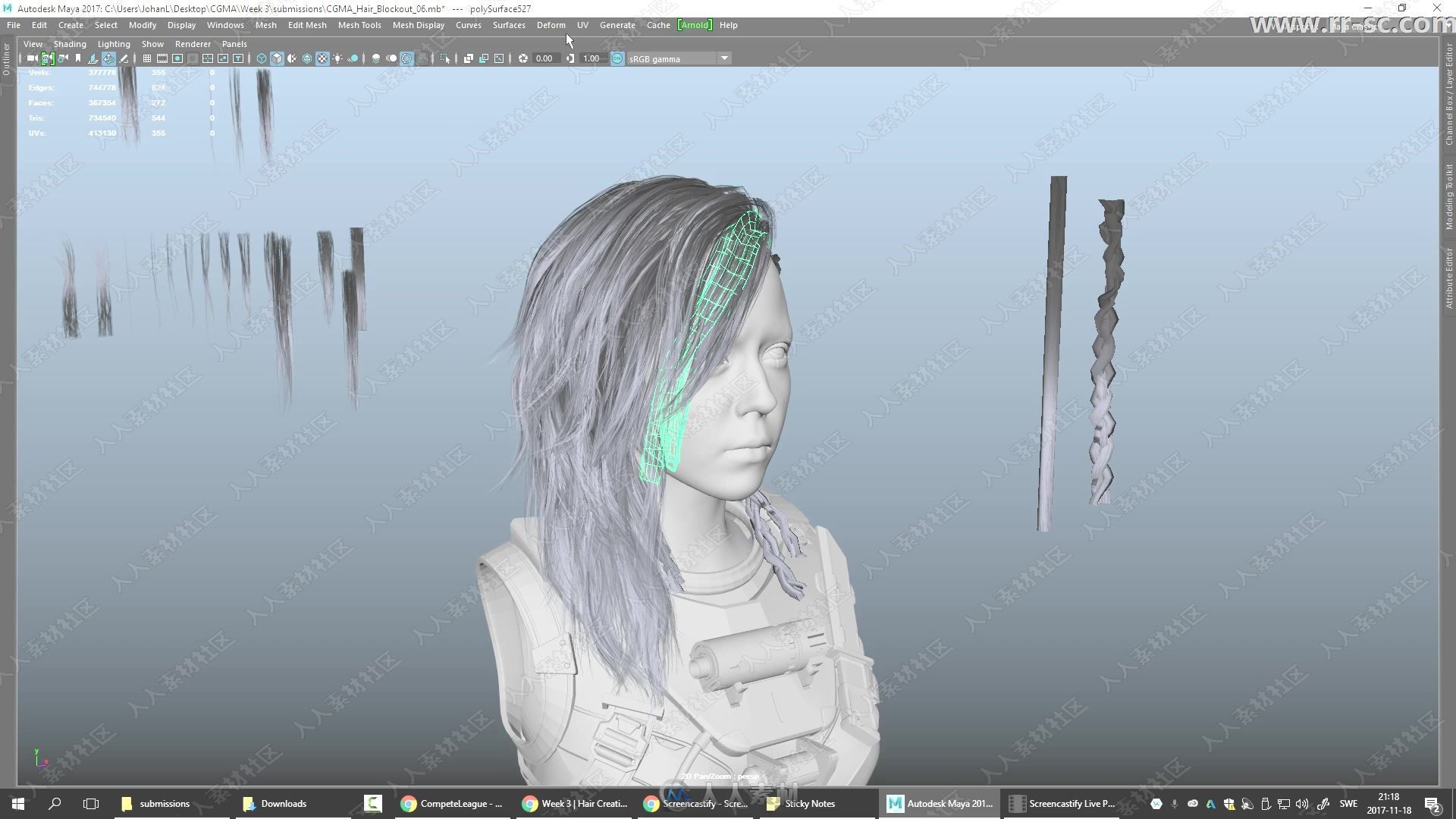The image size is (1456, 819).
Task: Drag the 0.00 transform value slider
Action: [544, 58]
